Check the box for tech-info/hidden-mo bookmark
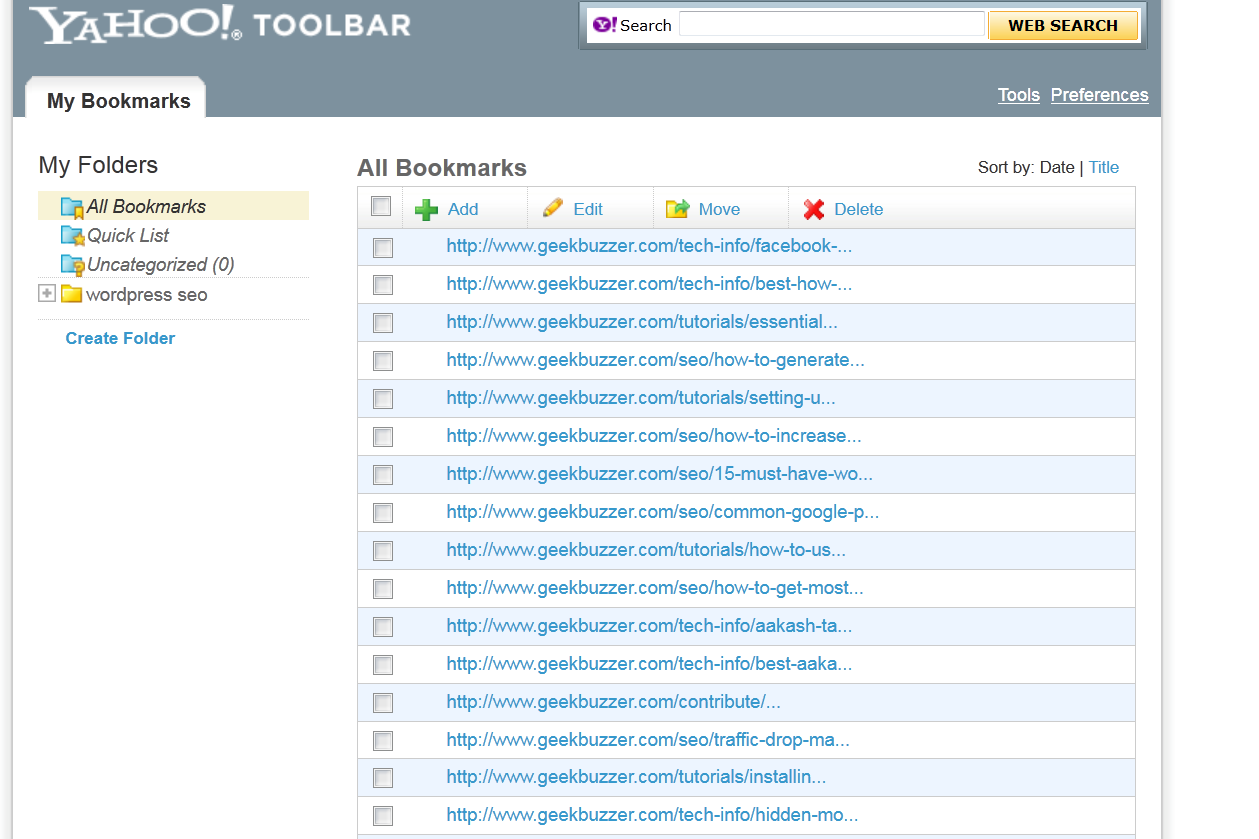 click(383, 816)
